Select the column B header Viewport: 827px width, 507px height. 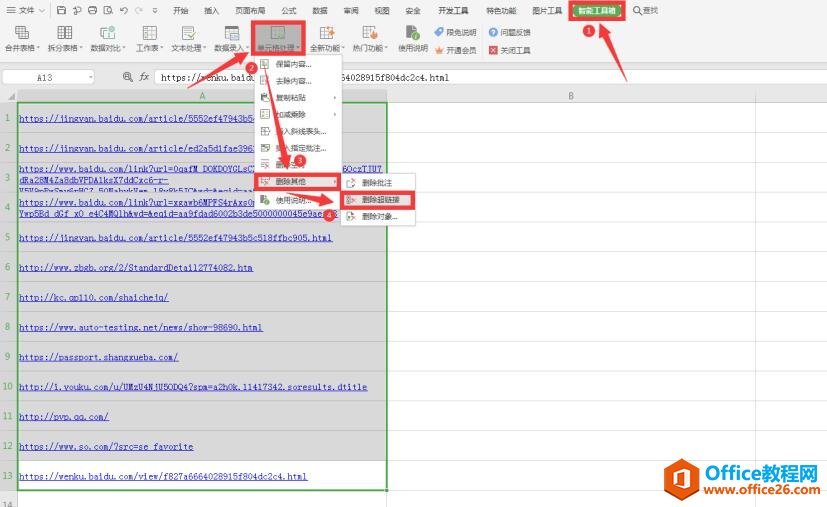(x=570, y=96)
